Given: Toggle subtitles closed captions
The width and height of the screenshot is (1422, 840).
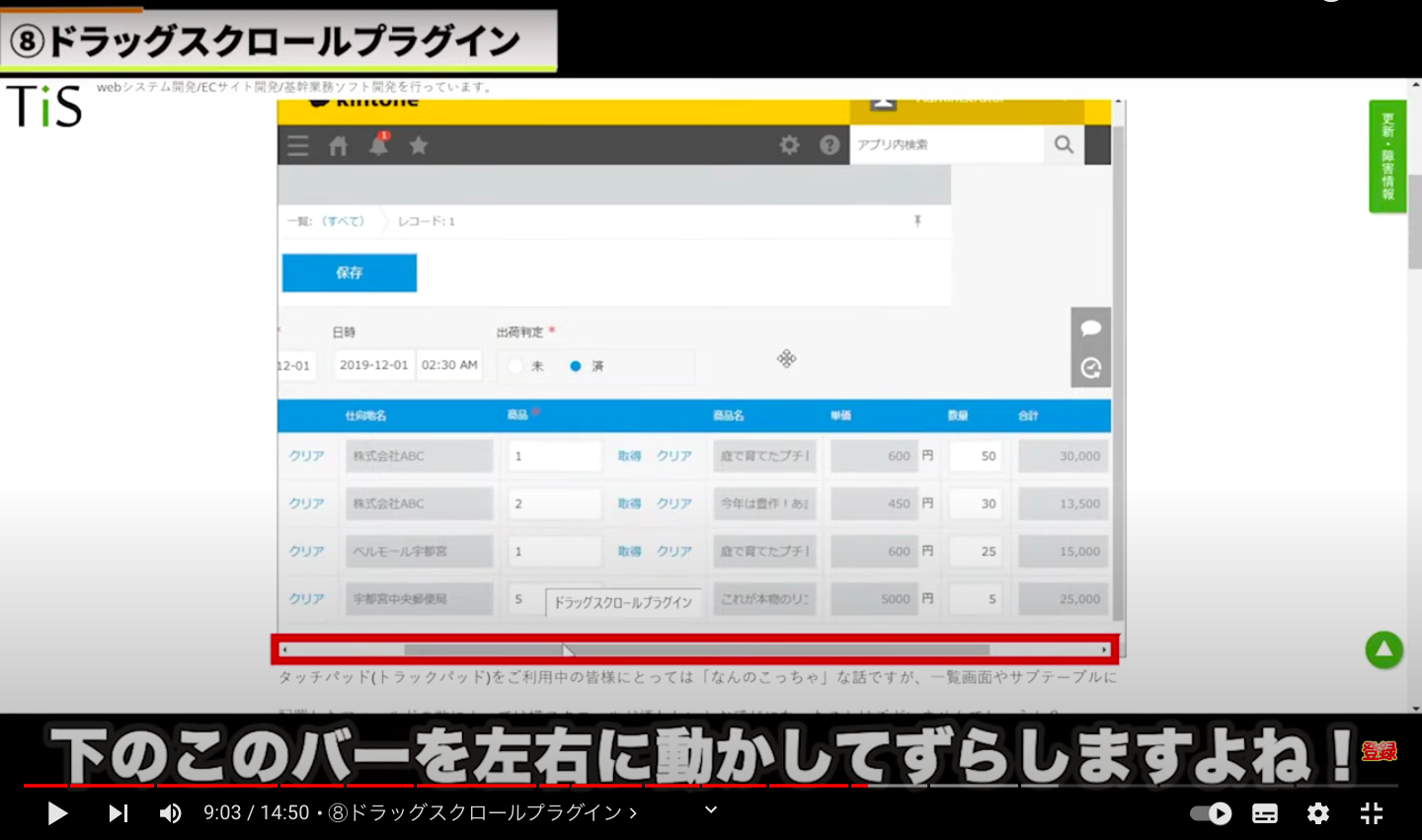Looking at the screenshot, I should 1264,813.
